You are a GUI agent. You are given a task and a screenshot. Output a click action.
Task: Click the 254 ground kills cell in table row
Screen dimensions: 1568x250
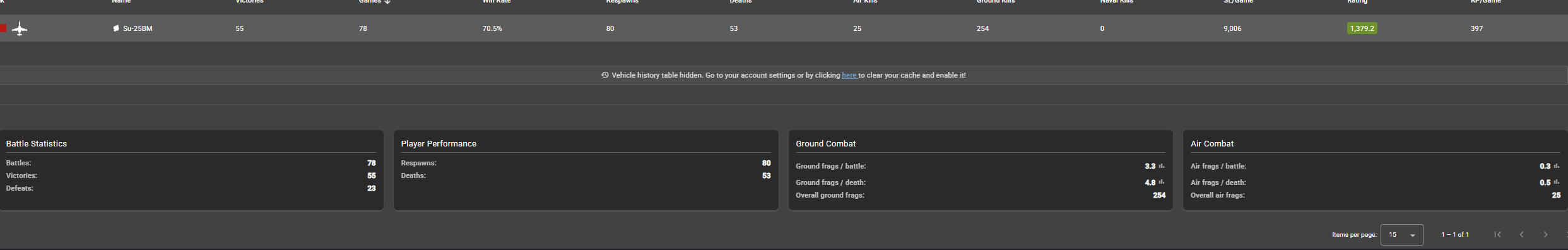(x=982, y=28)
